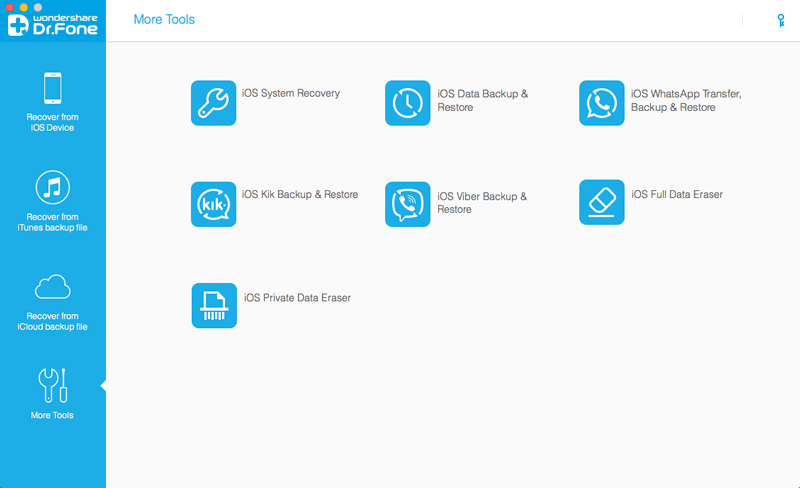Select the wrench and screwdriver More Tools icon
Image resolution: width=800 pixels, height=488 pixels.
53,385
